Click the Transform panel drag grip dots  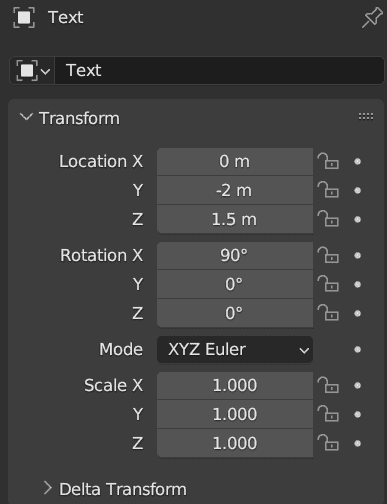pyautogui.click(x=366, y=116)
